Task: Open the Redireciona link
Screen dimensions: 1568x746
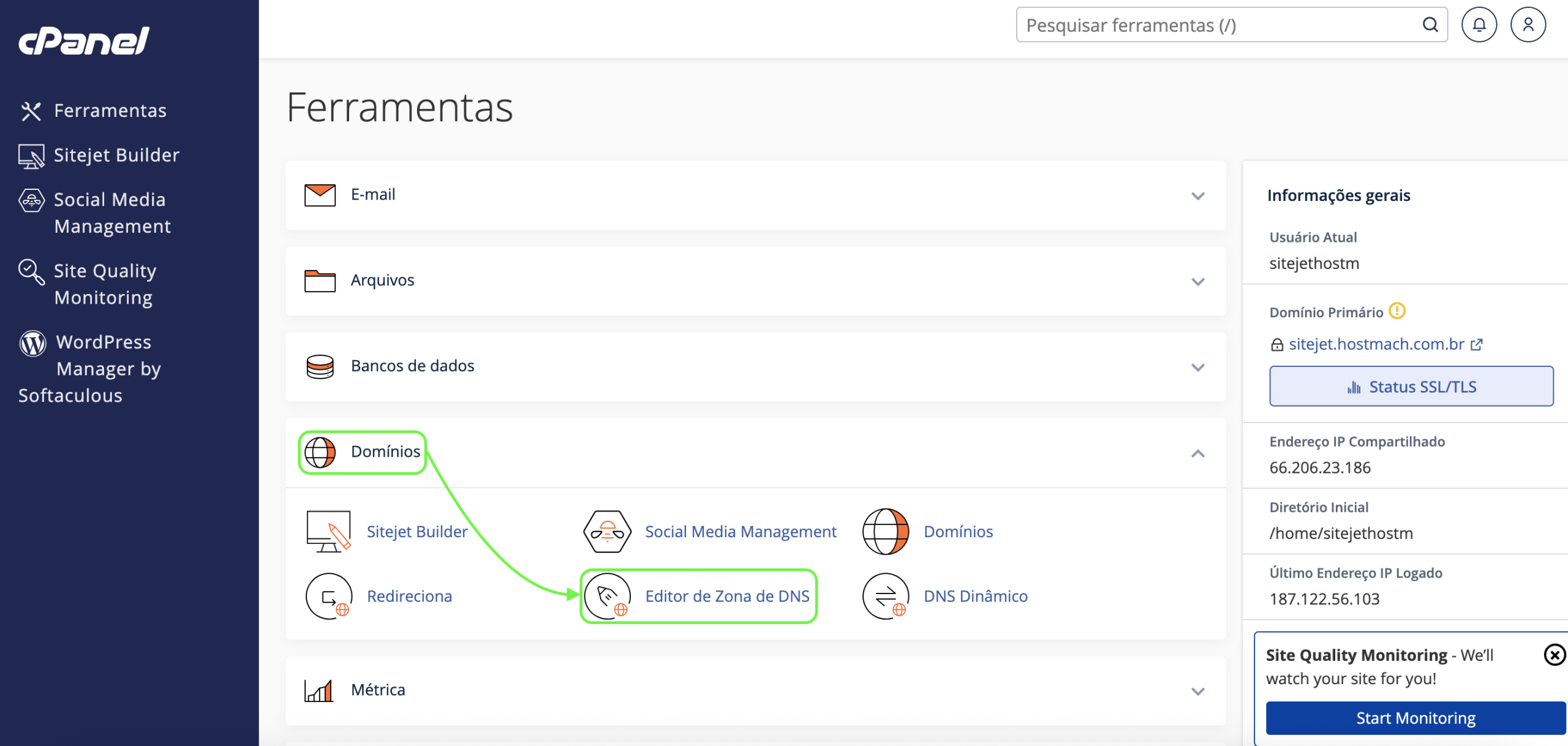Action: click(409, 596)
